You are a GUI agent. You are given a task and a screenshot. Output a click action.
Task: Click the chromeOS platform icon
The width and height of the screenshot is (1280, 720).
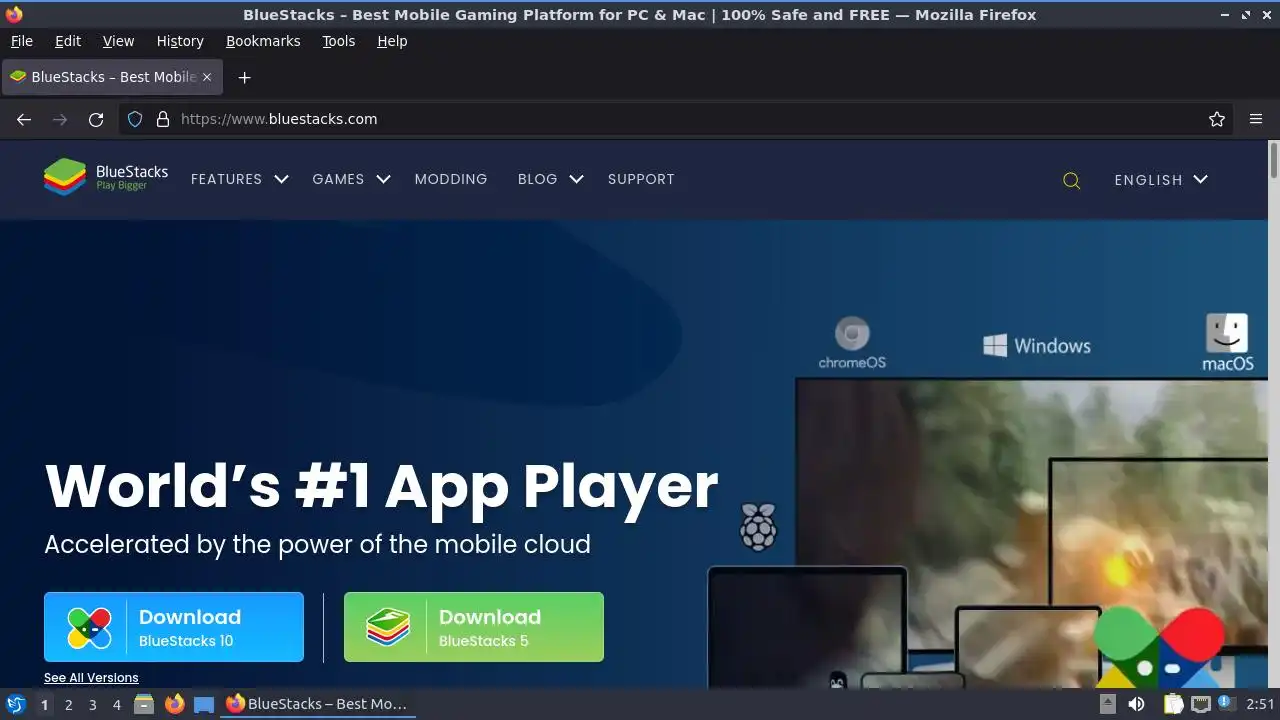point(852,344)
